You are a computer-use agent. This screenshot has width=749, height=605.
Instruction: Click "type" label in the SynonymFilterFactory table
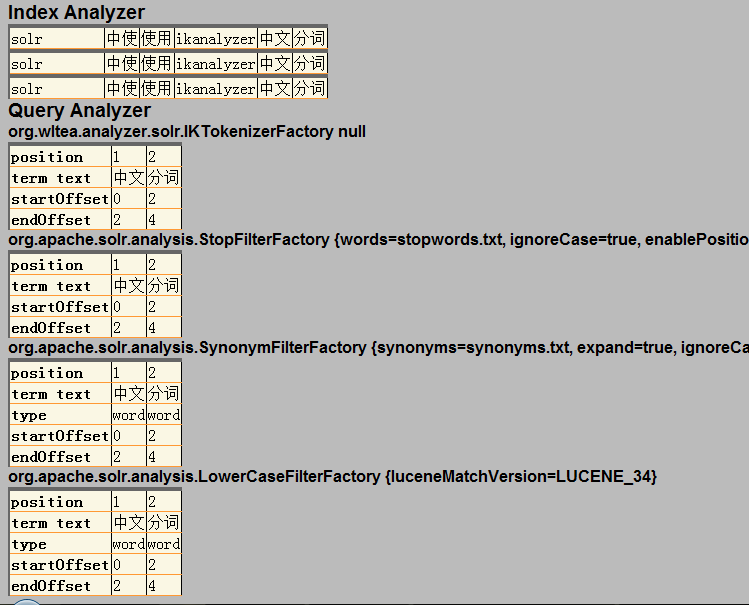coord(29,415)
